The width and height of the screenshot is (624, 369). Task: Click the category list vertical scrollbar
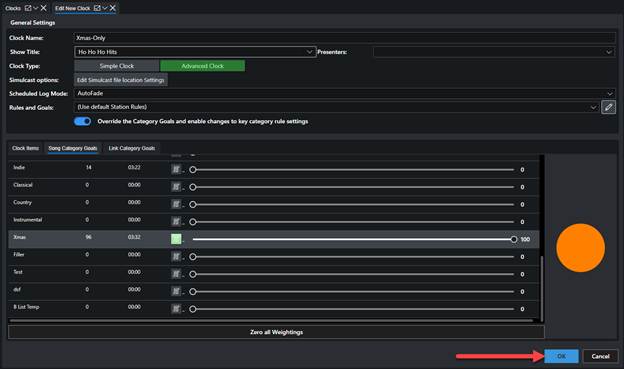541,288
